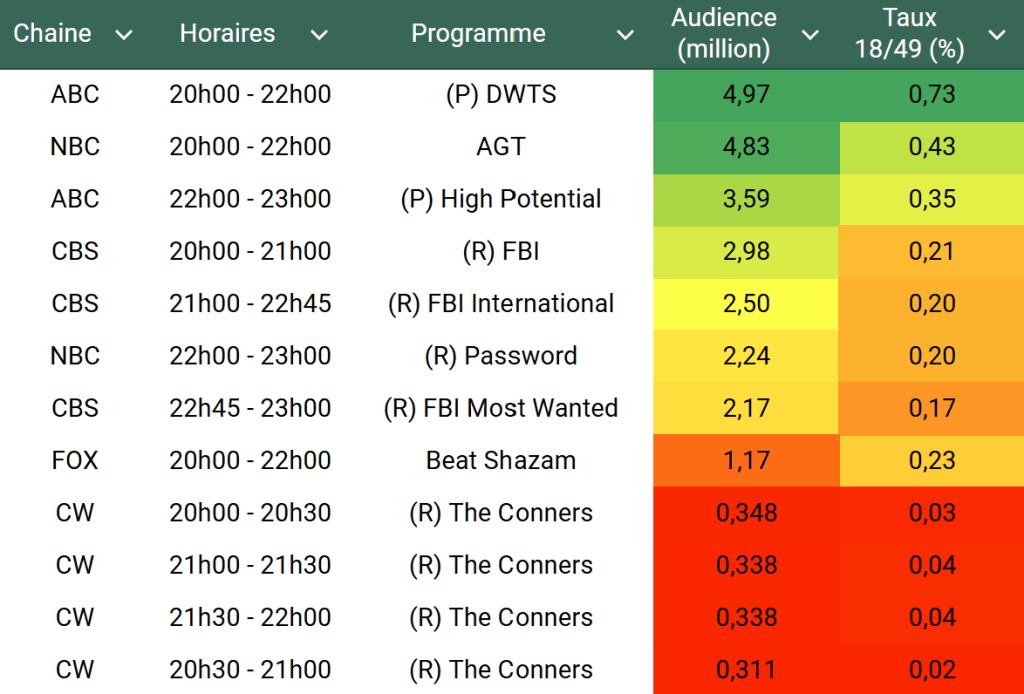This screenshot has width=1024, height=694.
Task: Click the (R) Password programme cell
Action: tap(500, 356)
